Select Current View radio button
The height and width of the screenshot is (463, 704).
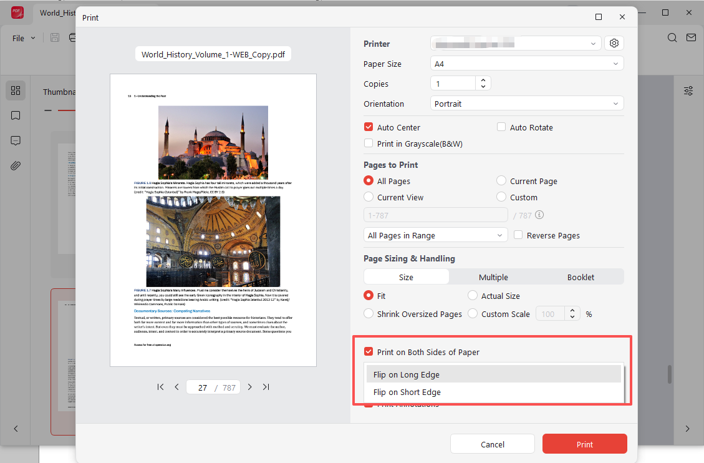tap(368, 197)
